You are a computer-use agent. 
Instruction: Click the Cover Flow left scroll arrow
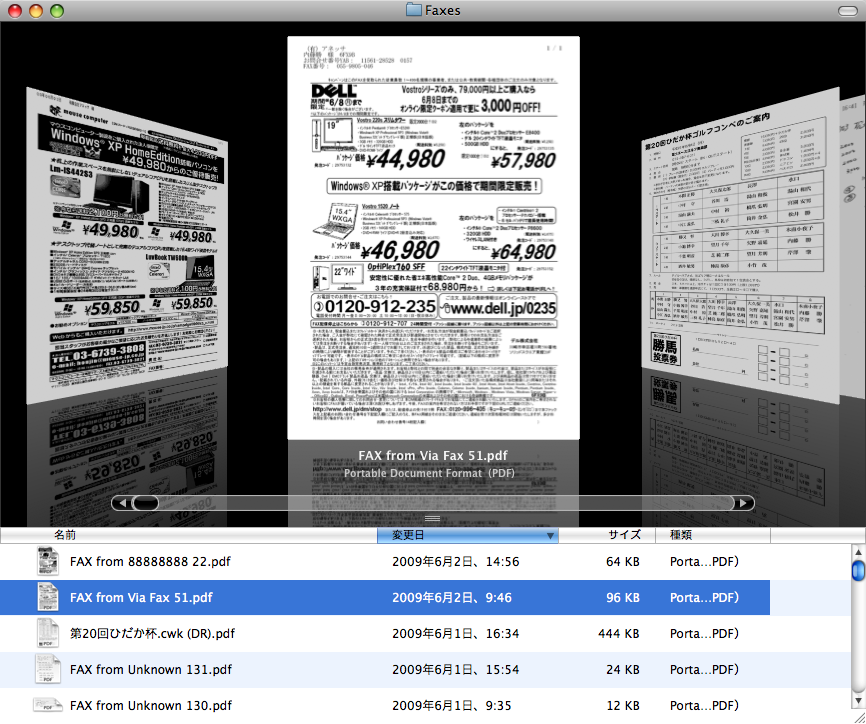(x=122, y=503)
